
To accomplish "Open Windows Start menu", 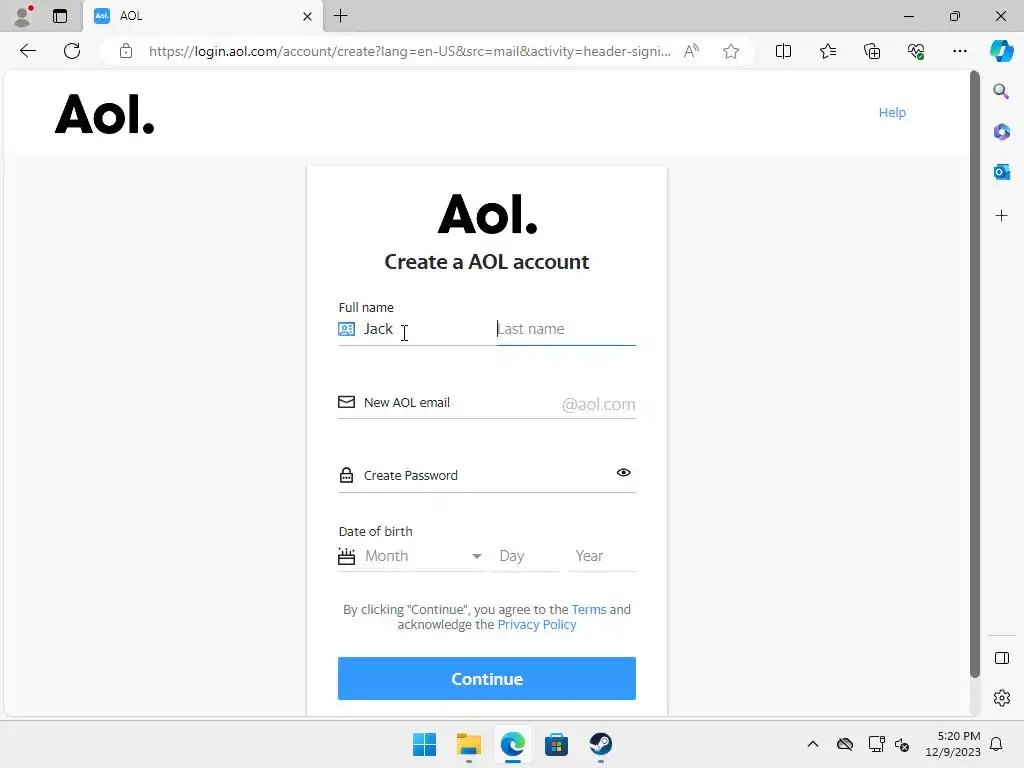I will (424, 744).
